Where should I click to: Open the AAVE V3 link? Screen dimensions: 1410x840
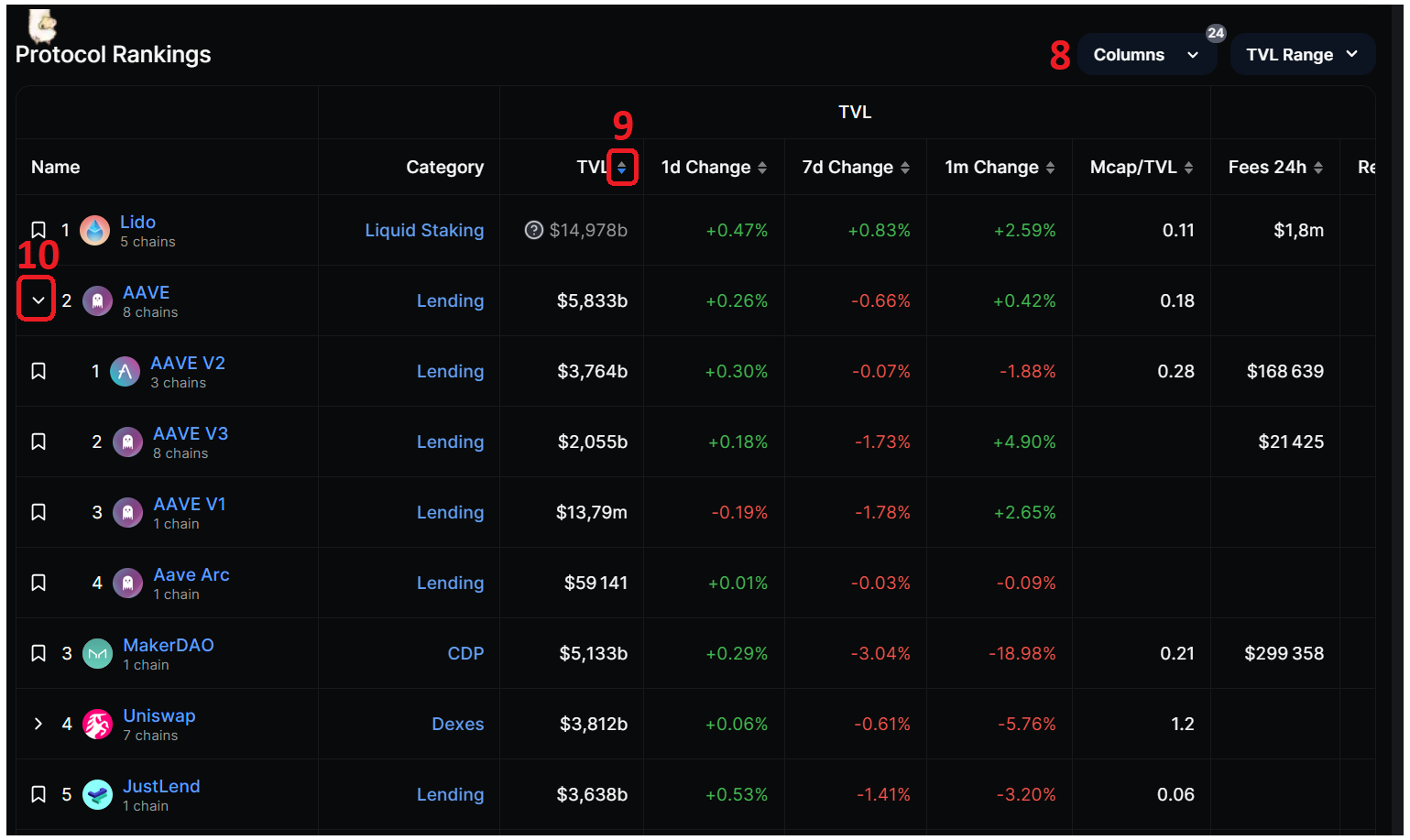click(x=191, y=433)
